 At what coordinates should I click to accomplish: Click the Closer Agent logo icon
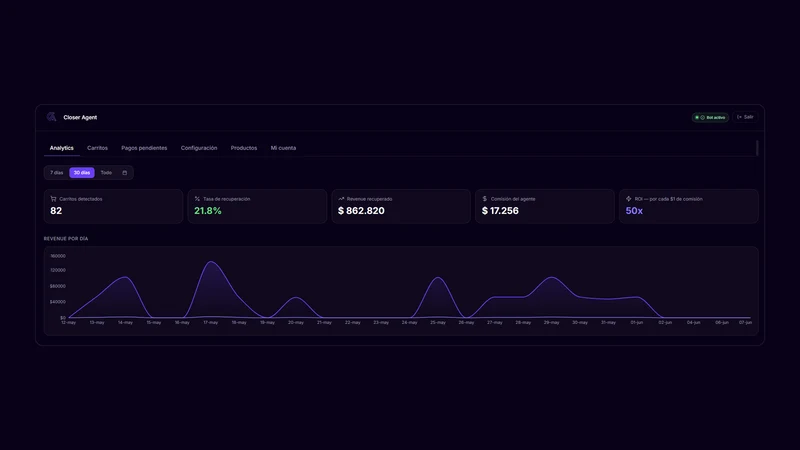coord(51,117)
